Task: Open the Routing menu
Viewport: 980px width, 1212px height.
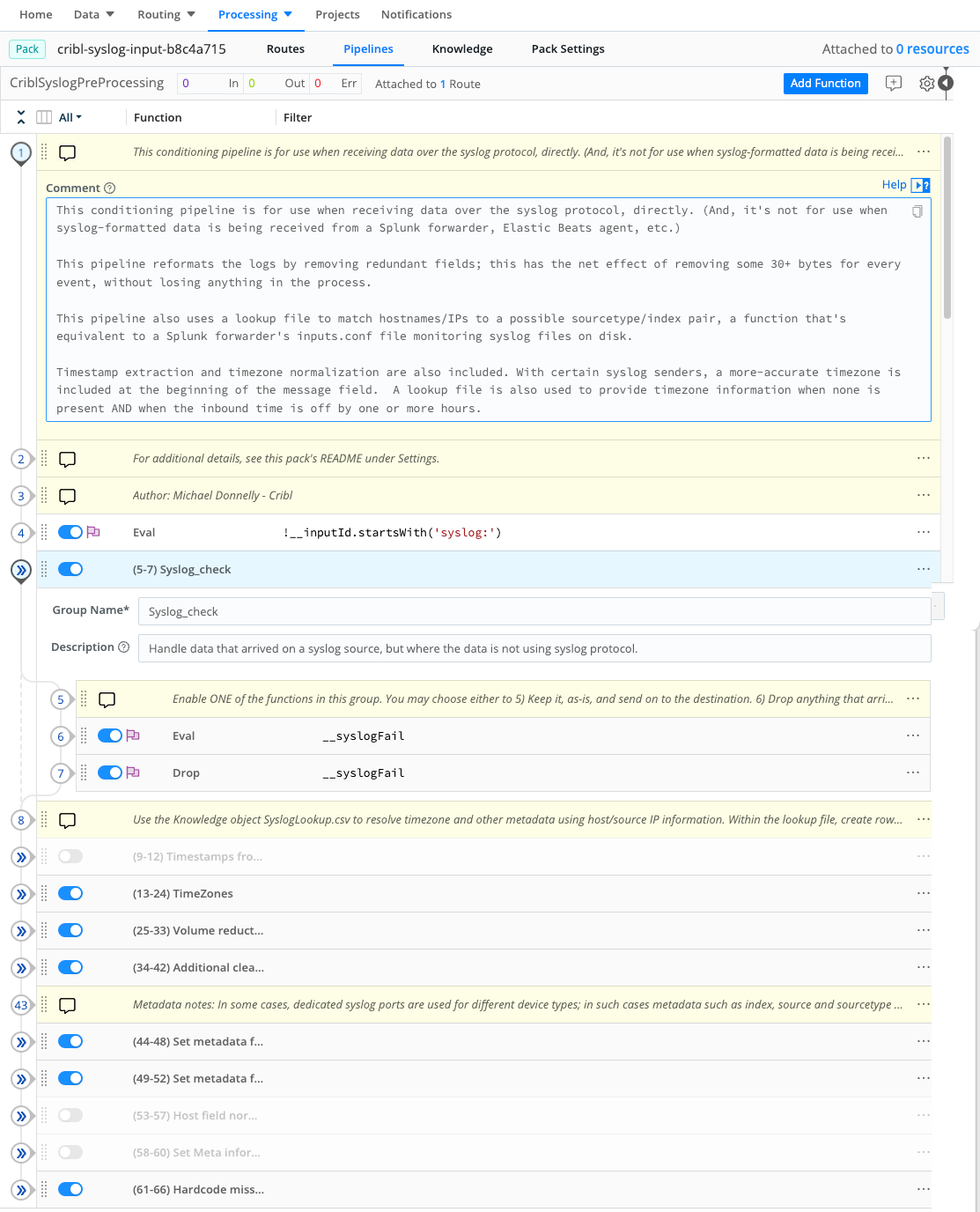Action: (x=166, y=14)
